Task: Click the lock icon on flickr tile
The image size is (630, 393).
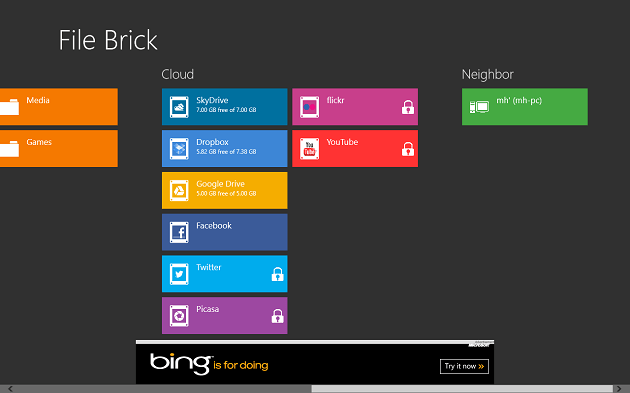Action: (x=408, y=107)
